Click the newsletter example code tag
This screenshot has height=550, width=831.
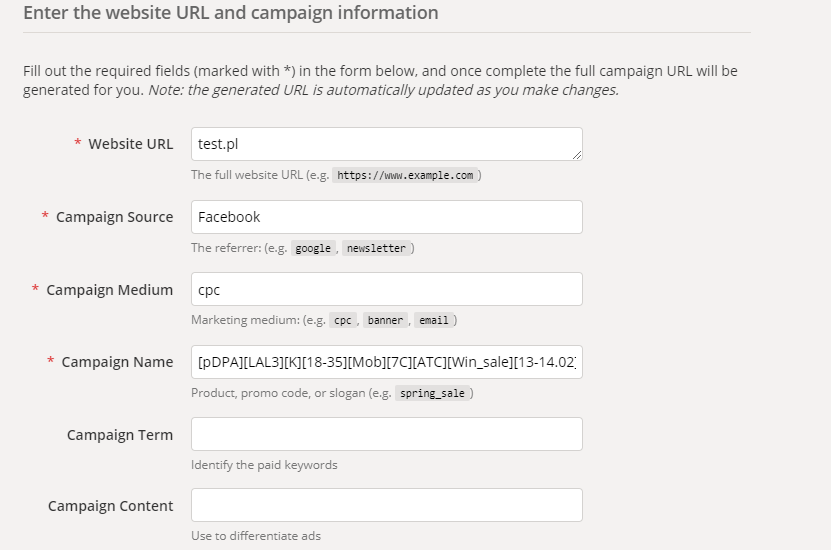(376, 248)
